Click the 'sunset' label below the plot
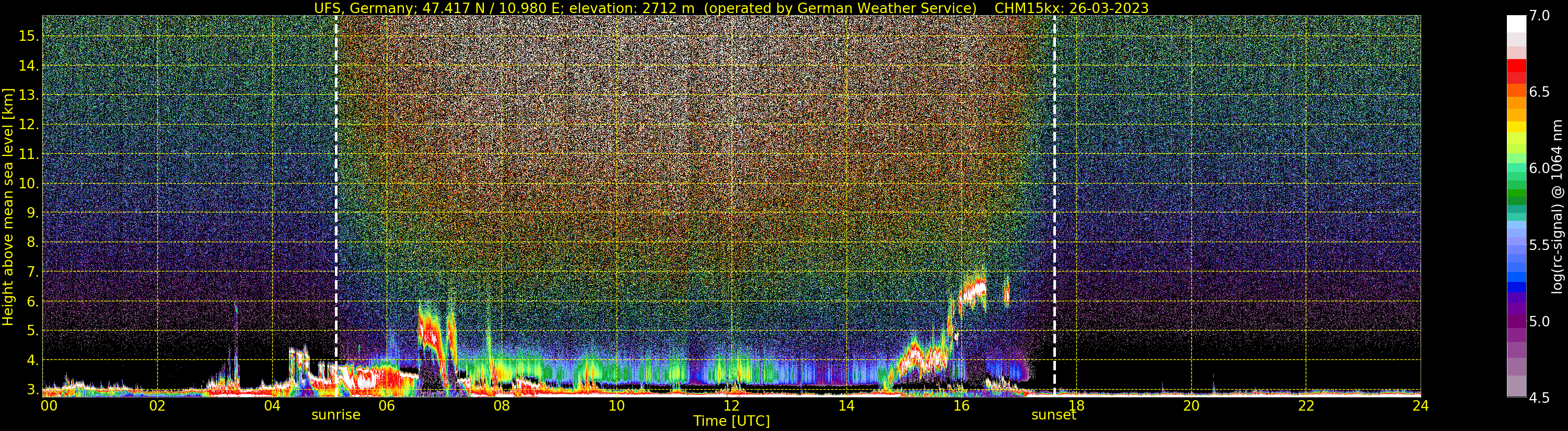The image size is (1568, 431). 1054,415
